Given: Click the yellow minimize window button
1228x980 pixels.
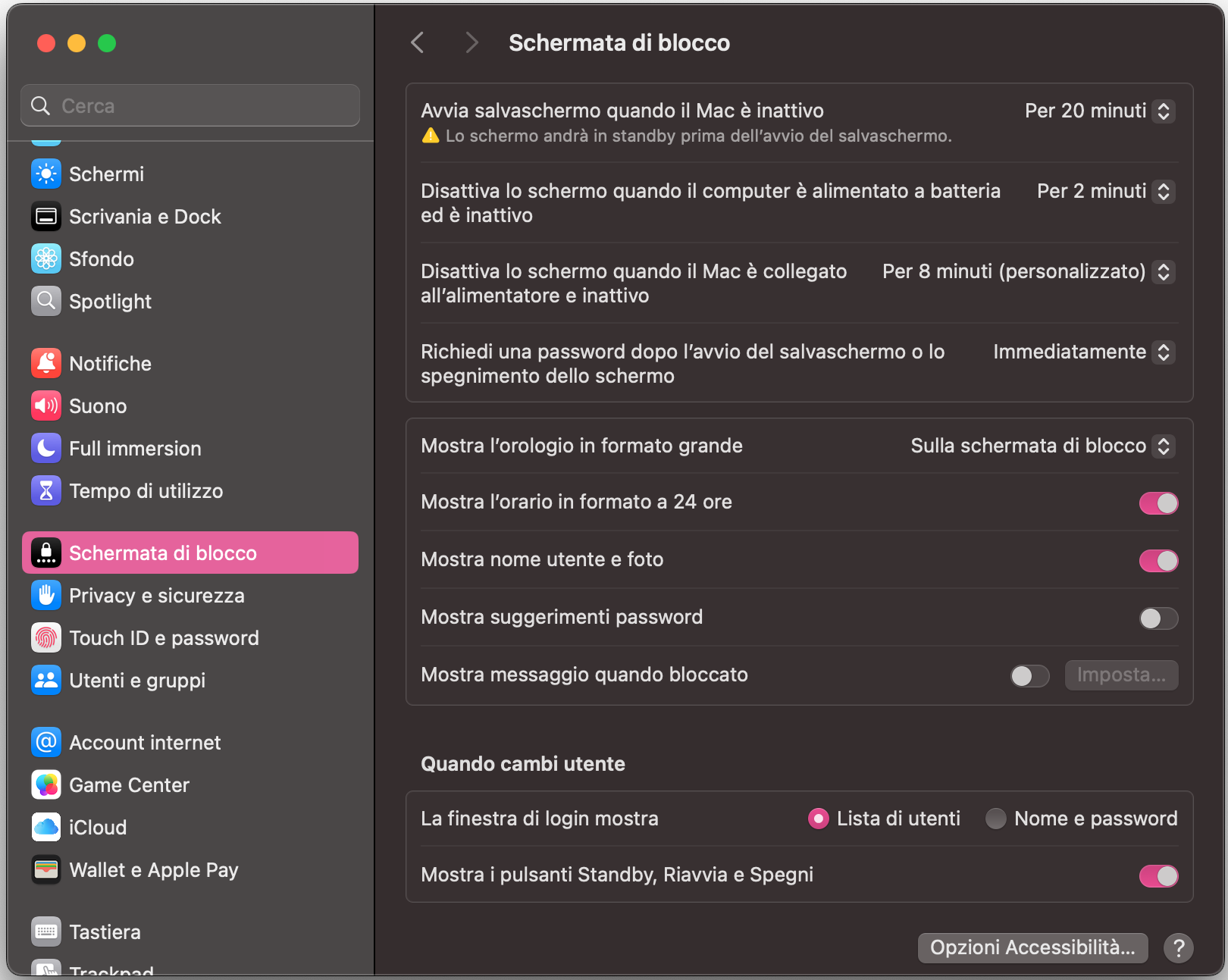Looking at the screenshot, I should click(77, 43).
